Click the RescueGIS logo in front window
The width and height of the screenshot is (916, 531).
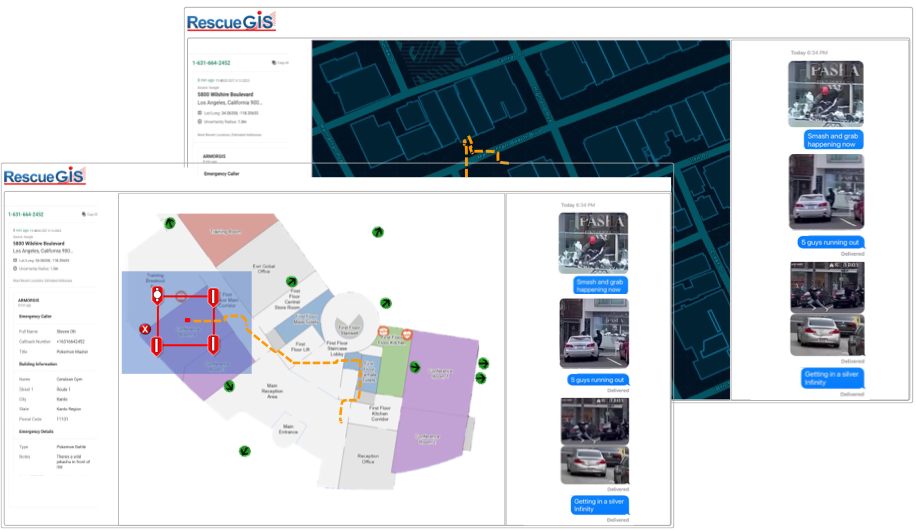[x=44, y=178]
